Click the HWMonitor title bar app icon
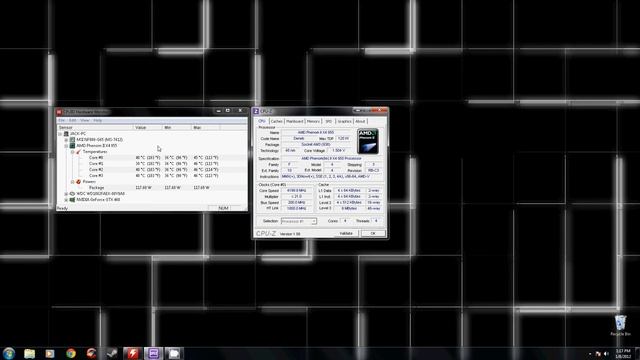 [x=59, y=112]
